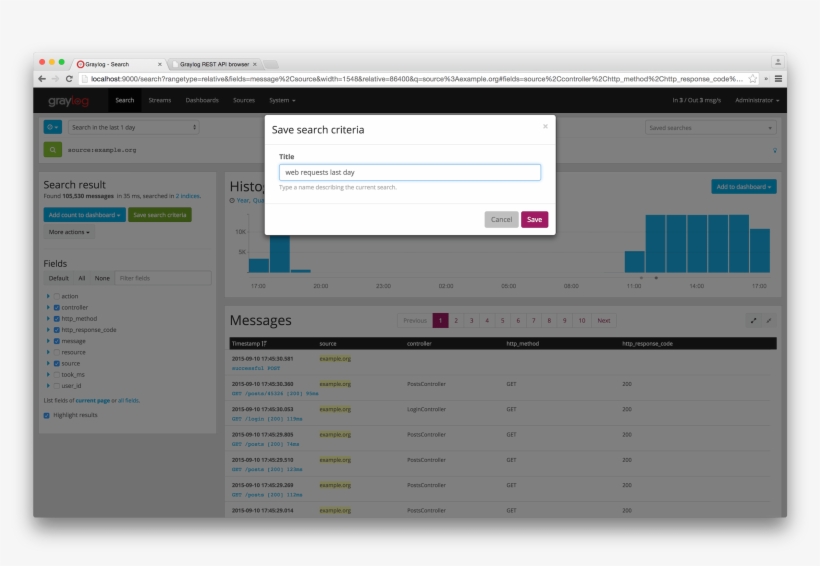This screenshot has width=820, height=566.
Task: Toggle the Highlight results checkbox
Action: pyautogui.click(x=47, y=415)
